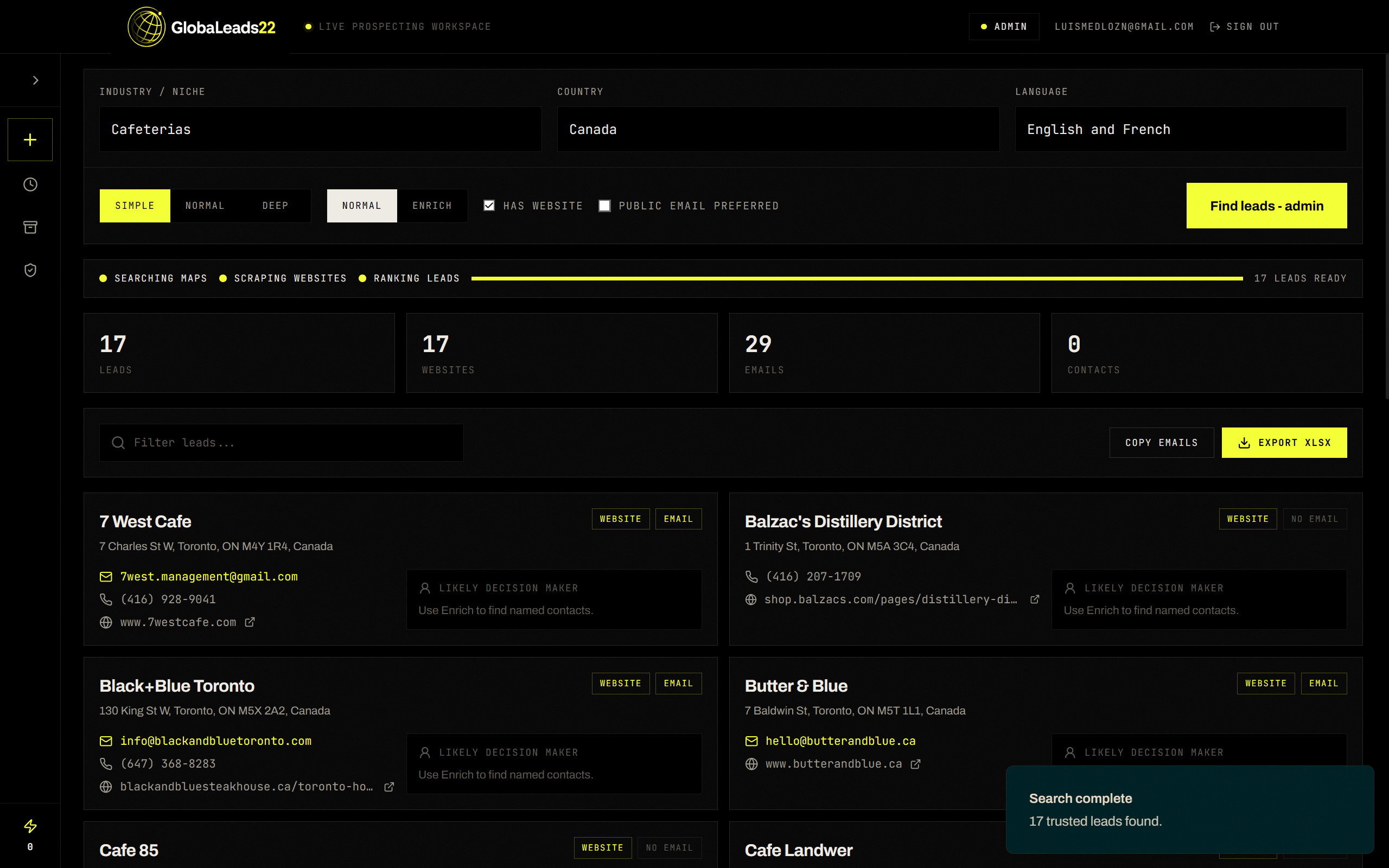Switch search depth to Deep
The image size is (1389, 868).
276,206
